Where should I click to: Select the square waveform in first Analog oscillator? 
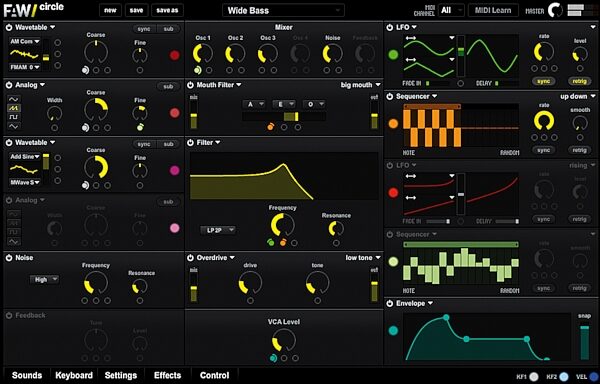(14, 117)
